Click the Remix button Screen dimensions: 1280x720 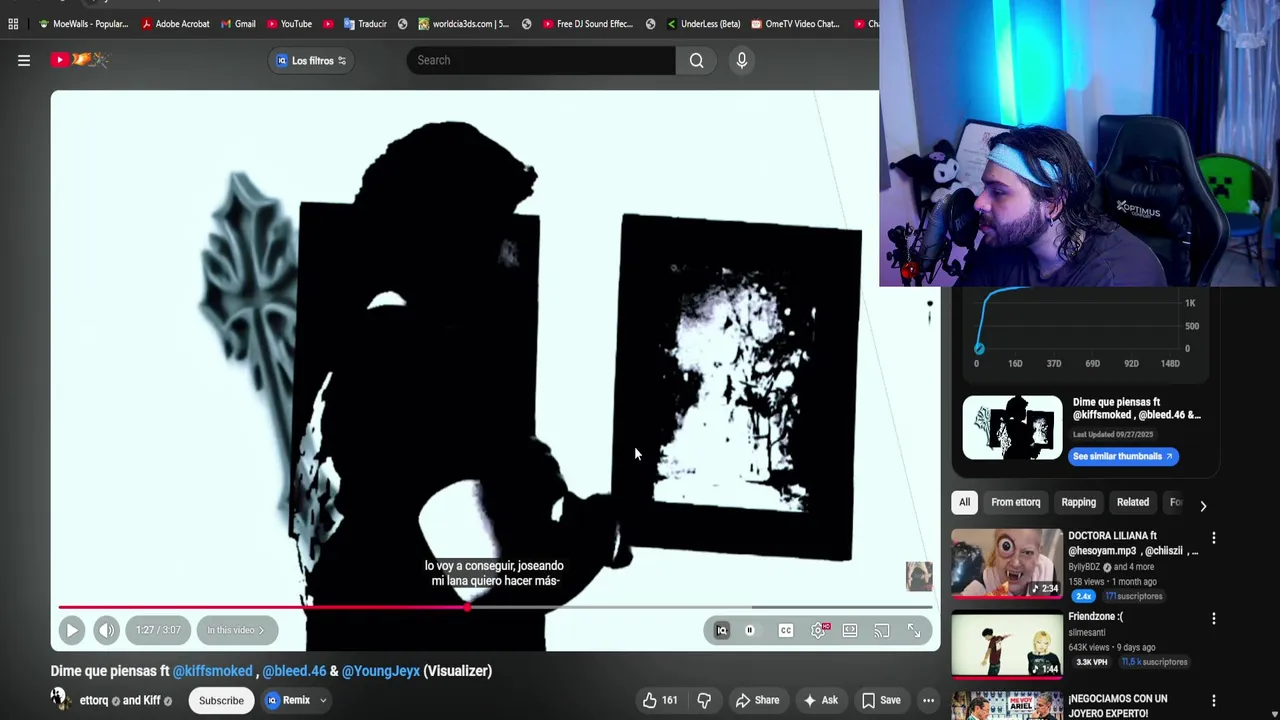pyautogui.click(x=288, y=700)
